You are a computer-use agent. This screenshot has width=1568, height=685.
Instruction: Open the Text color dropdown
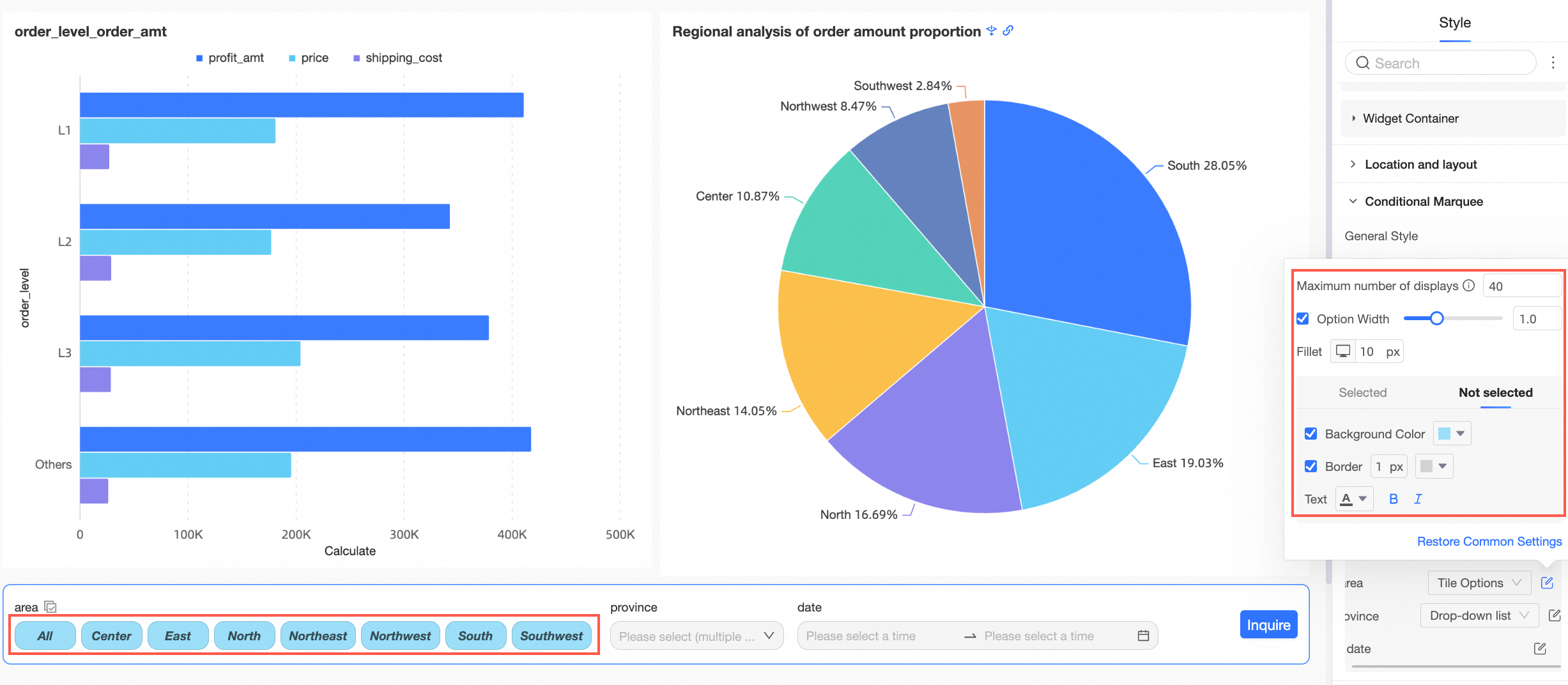pyautogui.click(x=1354, y=499)
